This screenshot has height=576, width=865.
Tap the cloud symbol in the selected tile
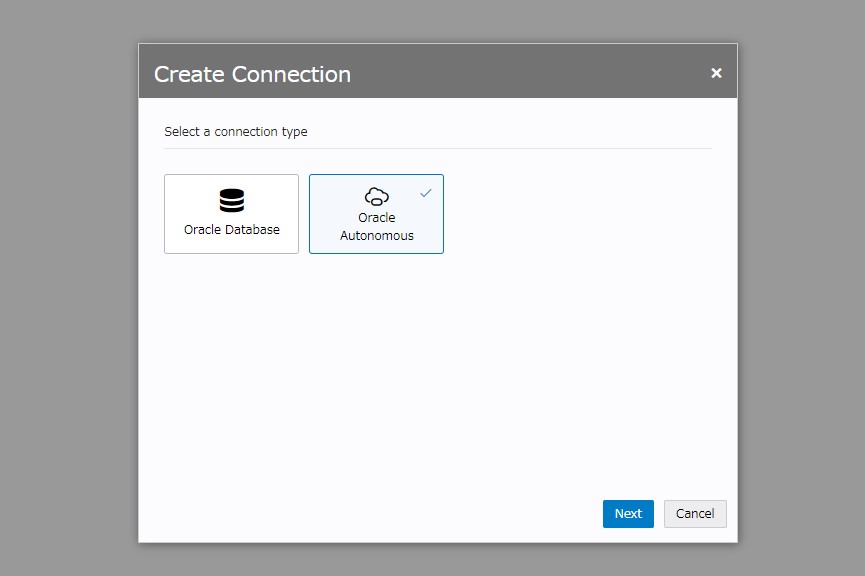click(376, 196)
